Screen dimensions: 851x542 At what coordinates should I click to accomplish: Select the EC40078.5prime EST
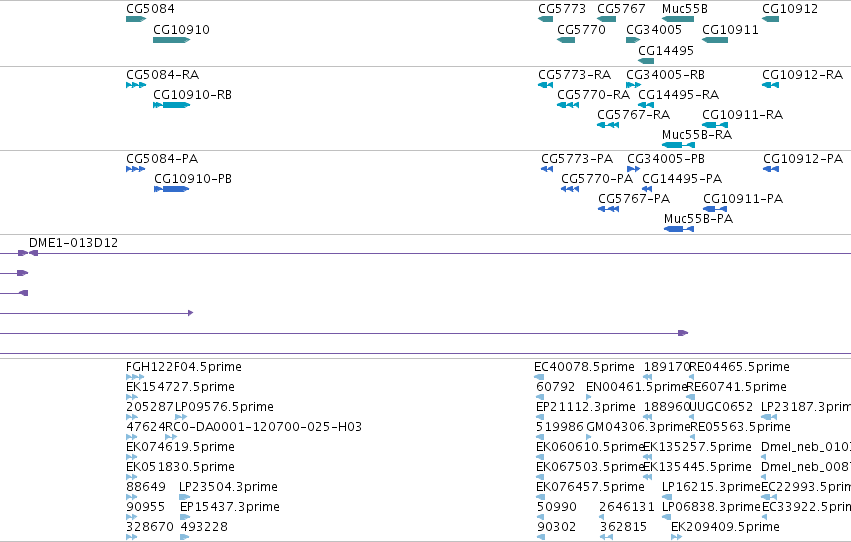[x=539, y=377]
